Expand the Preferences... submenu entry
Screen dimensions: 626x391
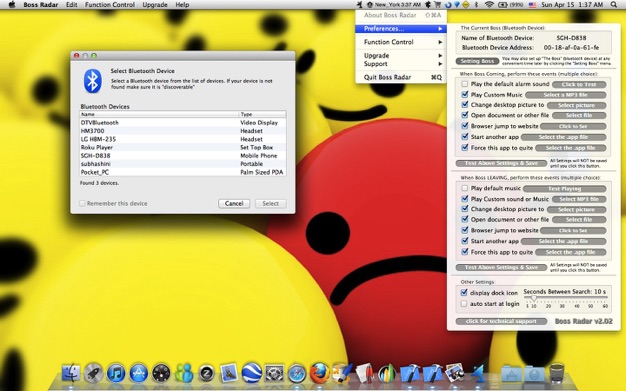(401, 29)
